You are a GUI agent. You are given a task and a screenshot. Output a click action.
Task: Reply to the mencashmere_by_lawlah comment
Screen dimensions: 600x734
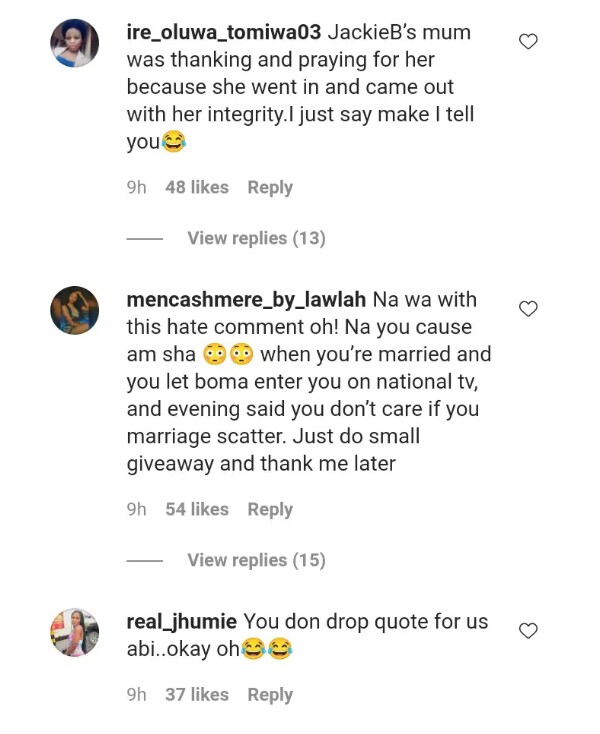270,509
